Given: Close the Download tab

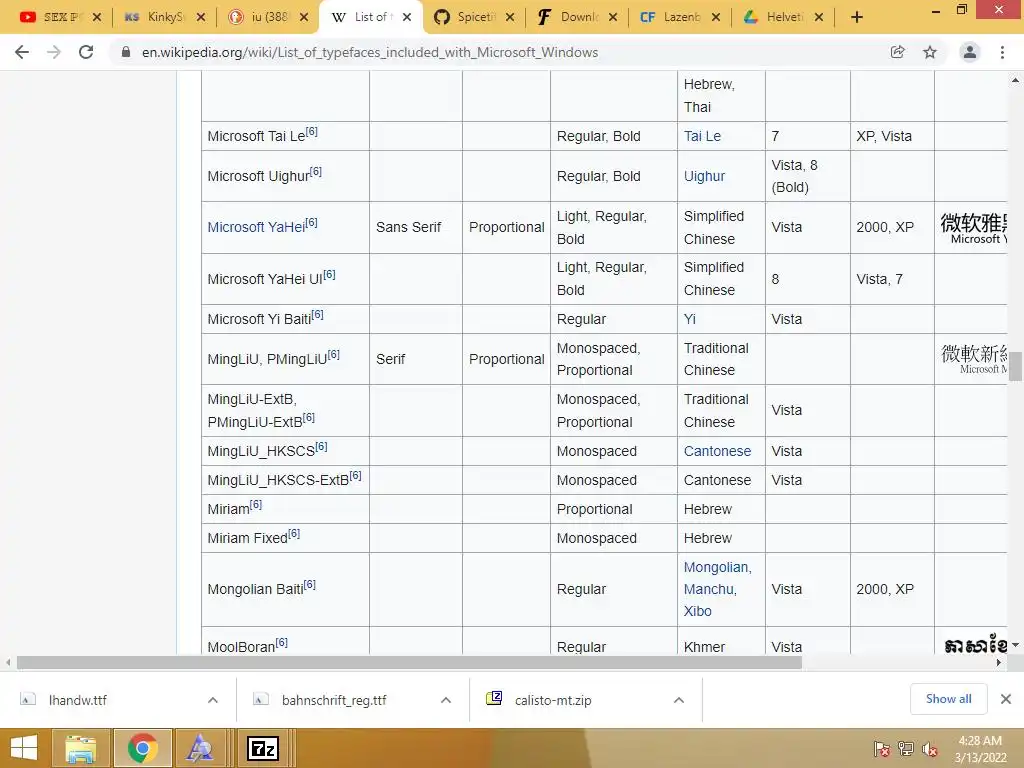Looking at the screenshot, I should click(x=613, y=17).
